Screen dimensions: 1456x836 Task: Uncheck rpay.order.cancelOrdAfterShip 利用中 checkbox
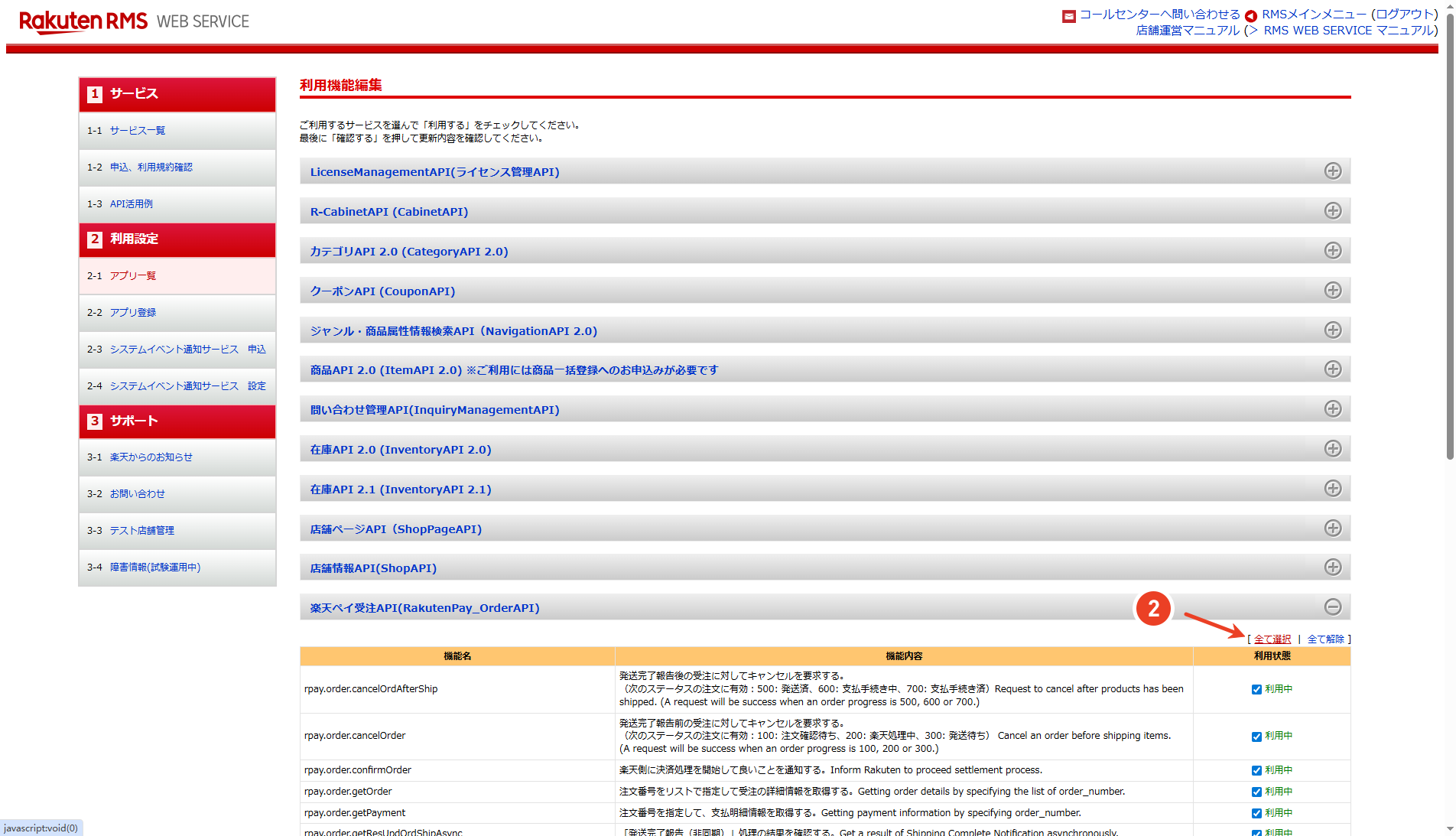coord(1256,690)
